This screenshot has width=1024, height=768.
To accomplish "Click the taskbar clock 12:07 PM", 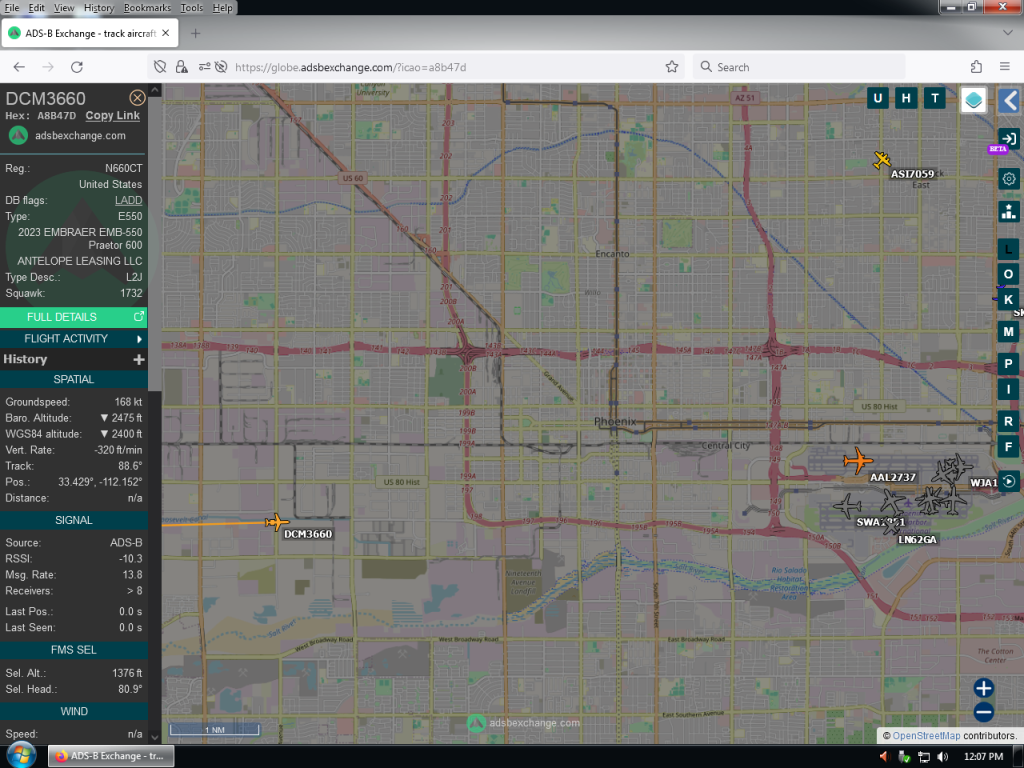I will (x=984, y=757).
